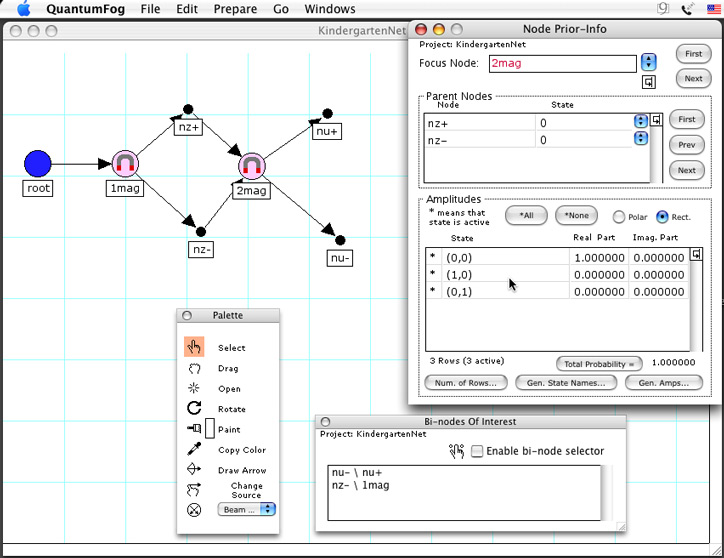
Task: Select the Copy Color eyedropper icon
Action: pos(194,449)
